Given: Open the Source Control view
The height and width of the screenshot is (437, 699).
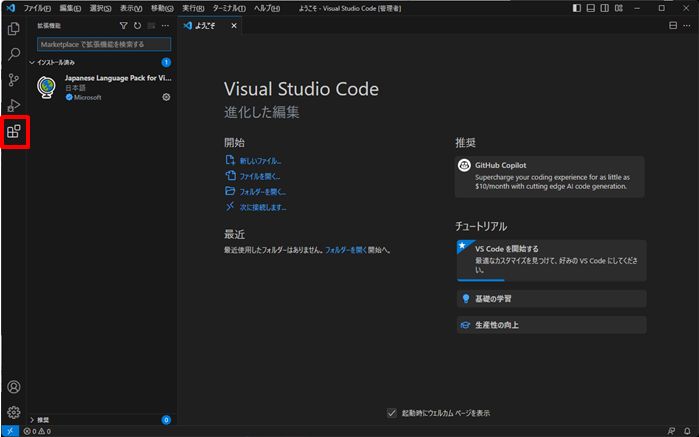Looking at the screenshot, I should coord(14,80).
